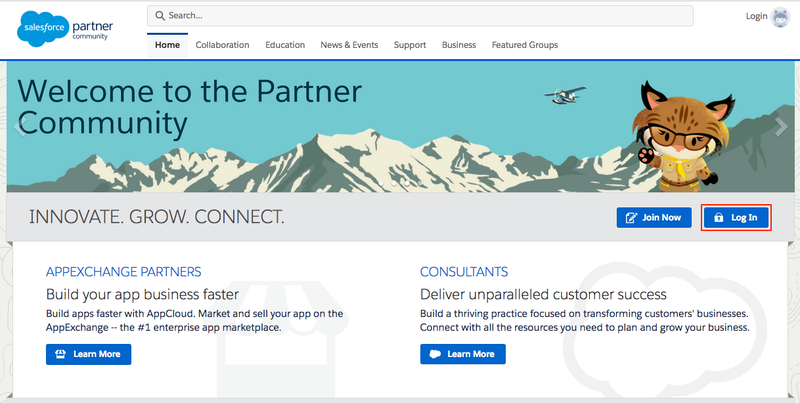Open the Education menu

285,45
